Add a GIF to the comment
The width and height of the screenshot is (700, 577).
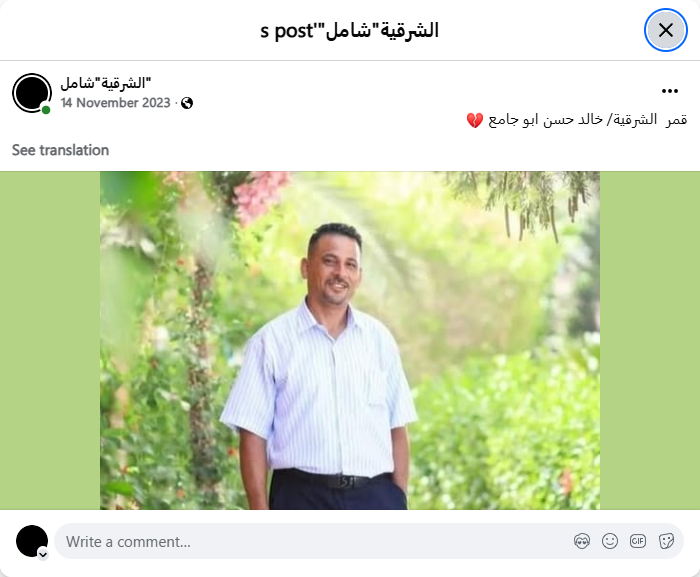638,541
